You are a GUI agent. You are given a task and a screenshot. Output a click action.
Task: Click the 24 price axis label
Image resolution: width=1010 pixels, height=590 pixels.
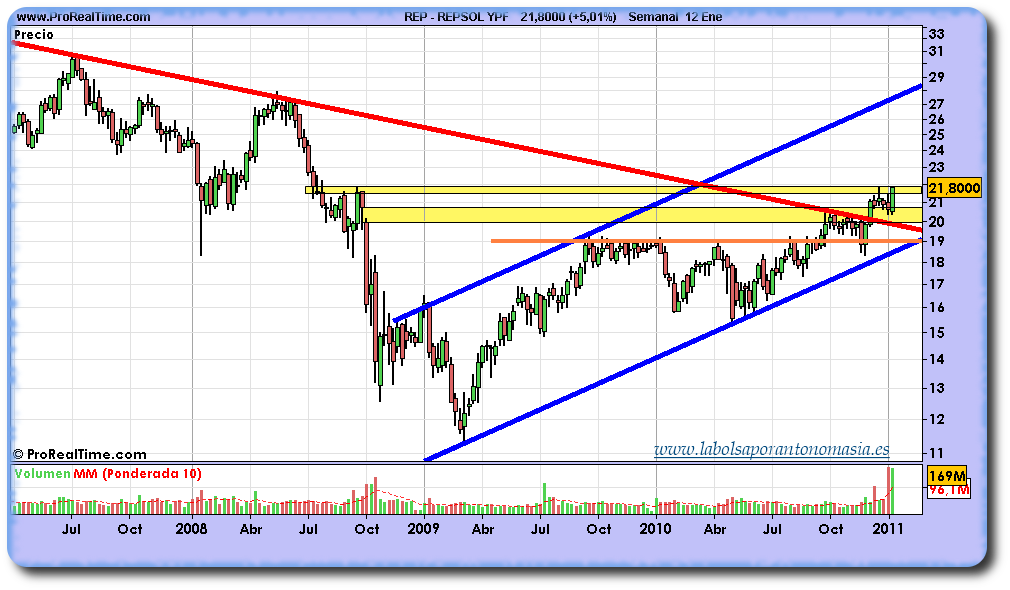coord(937,151)
